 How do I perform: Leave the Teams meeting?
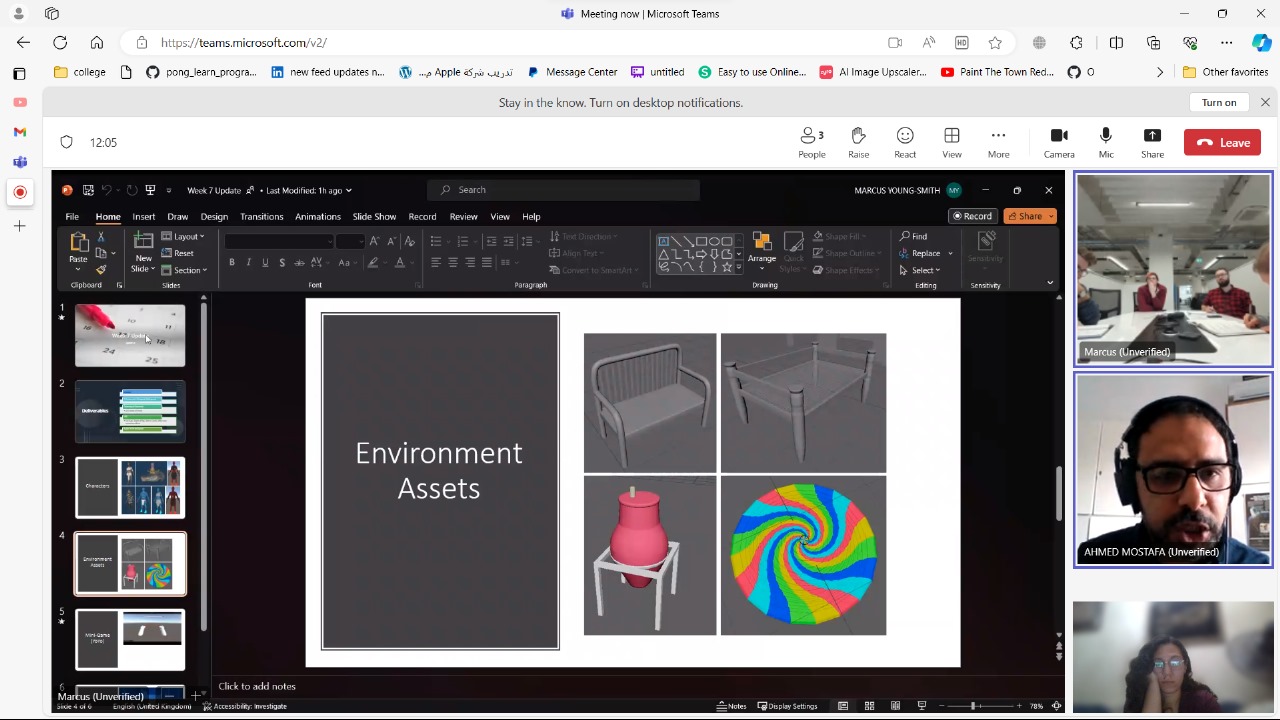[x=1223, y=143]
